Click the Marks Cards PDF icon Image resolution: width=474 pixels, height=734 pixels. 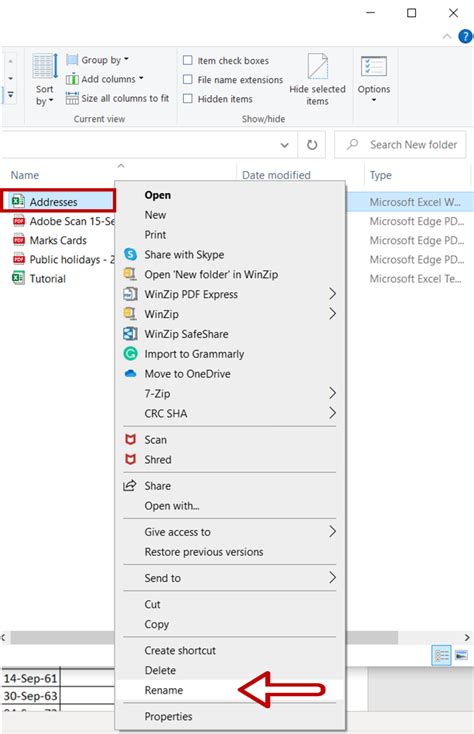pyautogui.click(x=19, y=240)
